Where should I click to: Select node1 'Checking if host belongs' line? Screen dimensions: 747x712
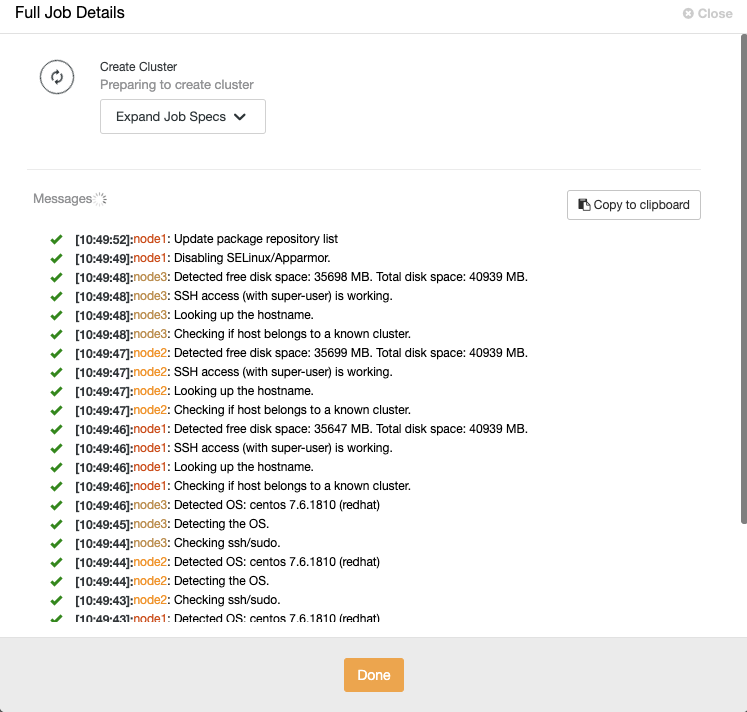pyautogui.click(x=242, y=486)
